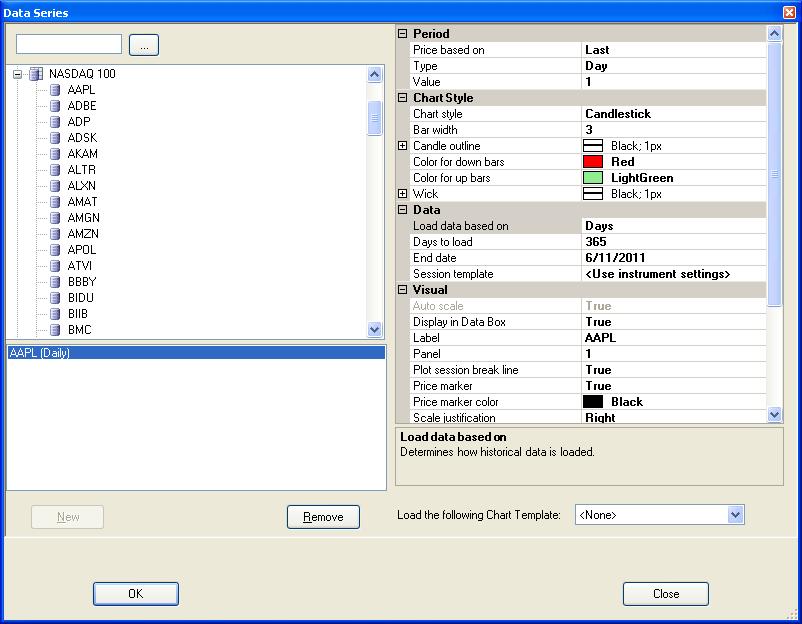Close the Data Series dialog window

point(790,12)
